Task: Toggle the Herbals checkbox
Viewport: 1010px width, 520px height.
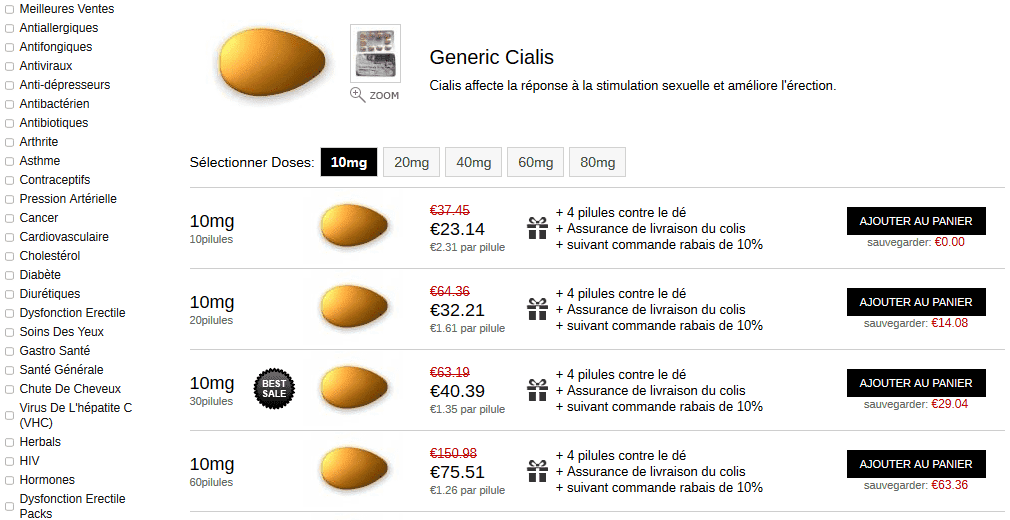Action: click(x=10, y=443)
